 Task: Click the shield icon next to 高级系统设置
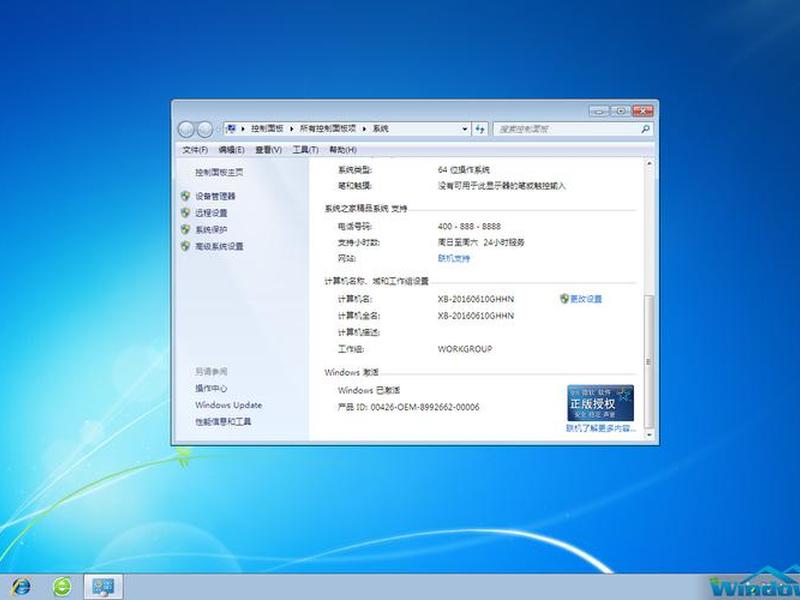[185, 246]
